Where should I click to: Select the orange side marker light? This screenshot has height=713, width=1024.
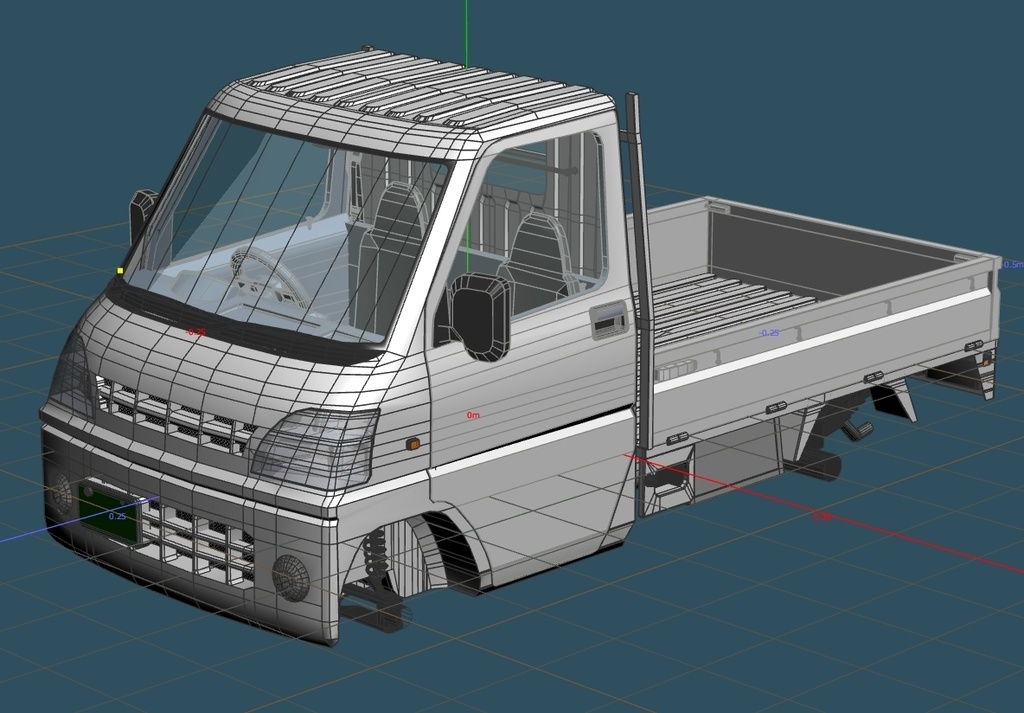(413, 445)
